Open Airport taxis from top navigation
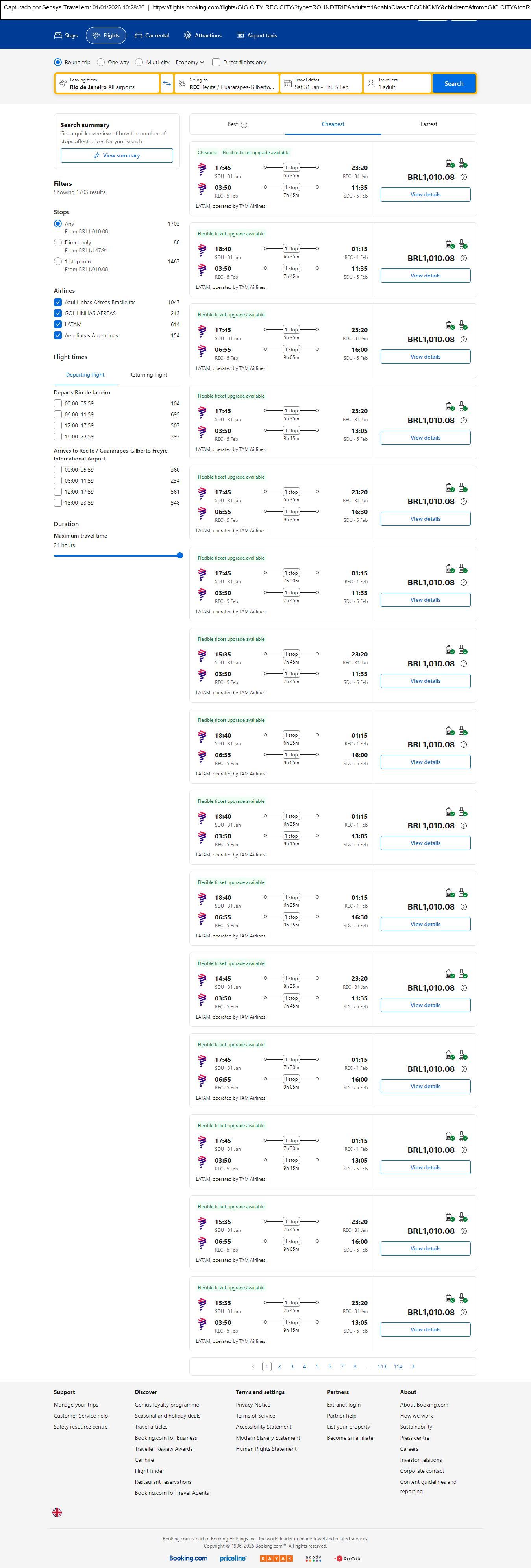This screenshot has height=1568, width=531. (256, 35)
